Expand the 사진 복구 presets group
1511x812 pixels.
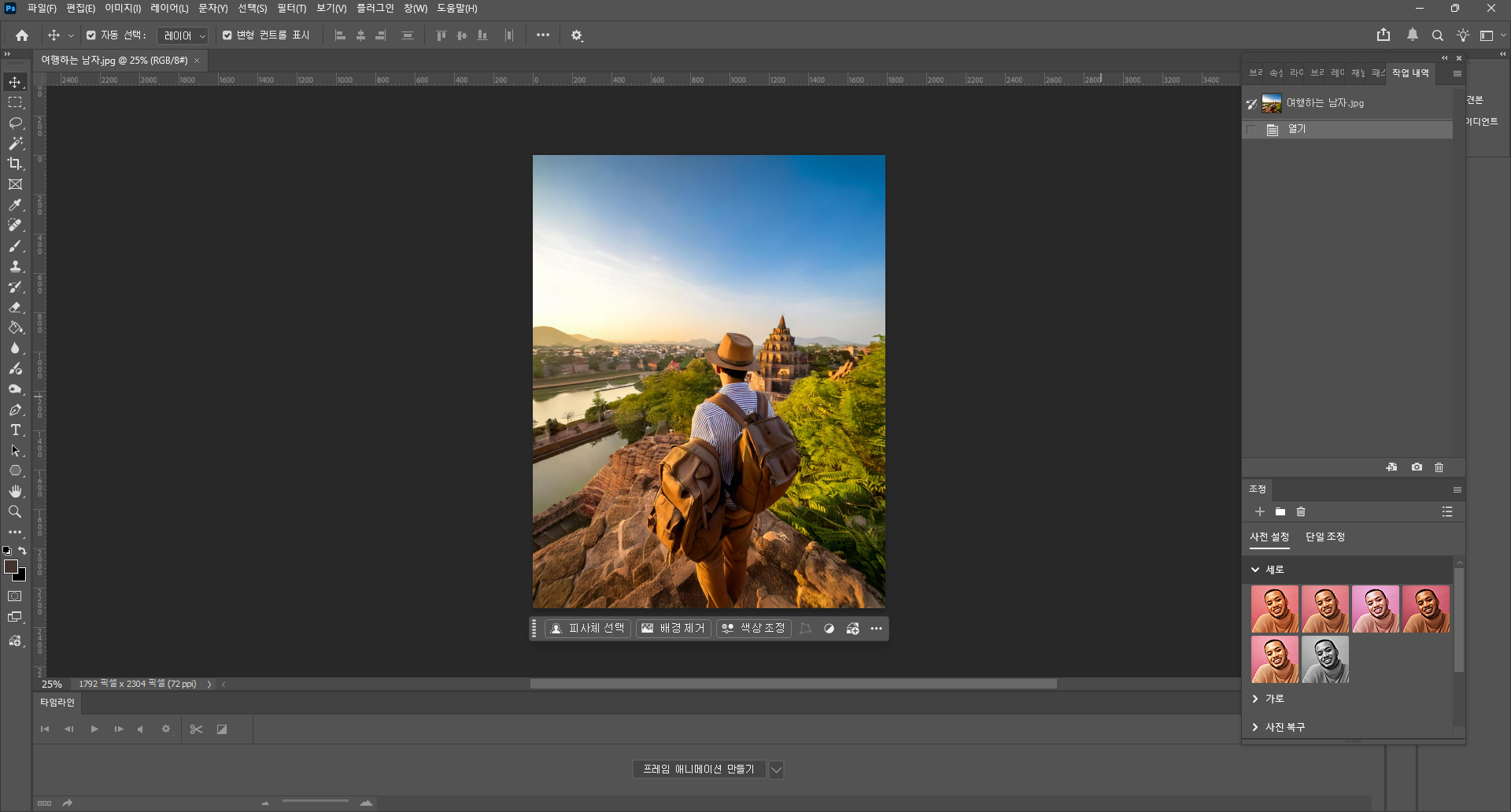coord(1255,727)
